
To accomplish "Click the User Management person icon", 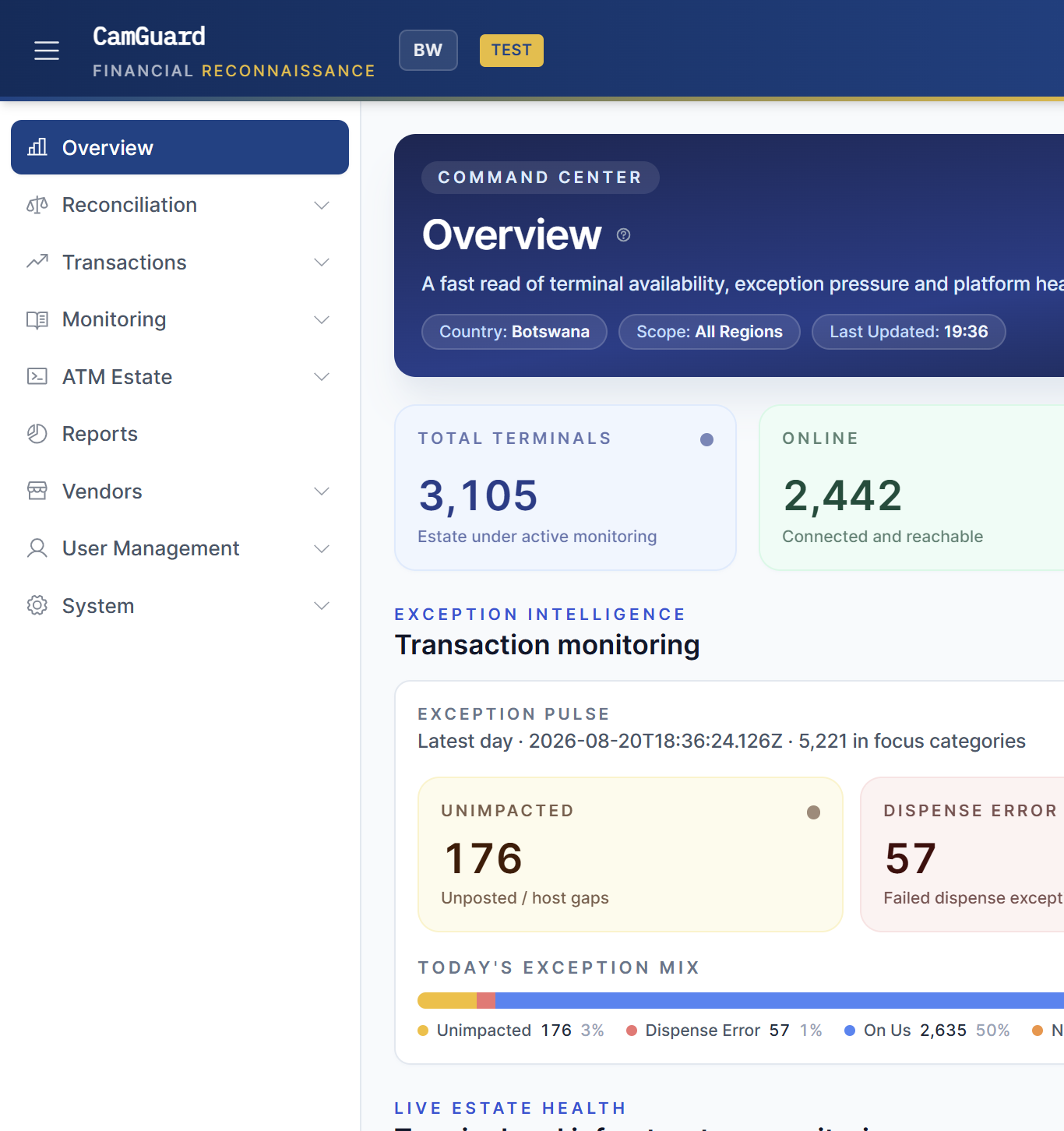I will point(37,548).
